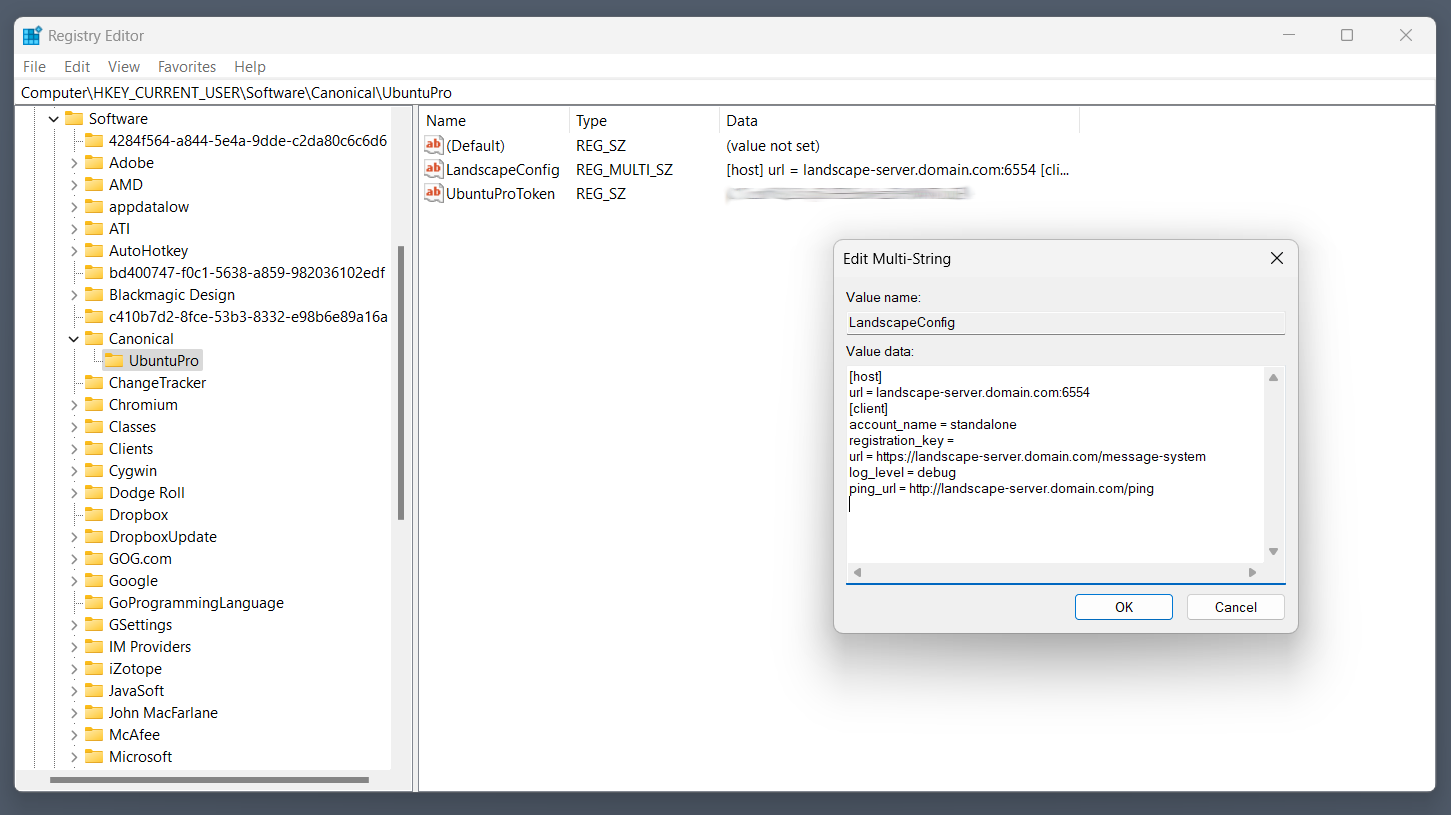Open the View menu
Viewport: 1451px width, 815px height.
coord(124,67)
